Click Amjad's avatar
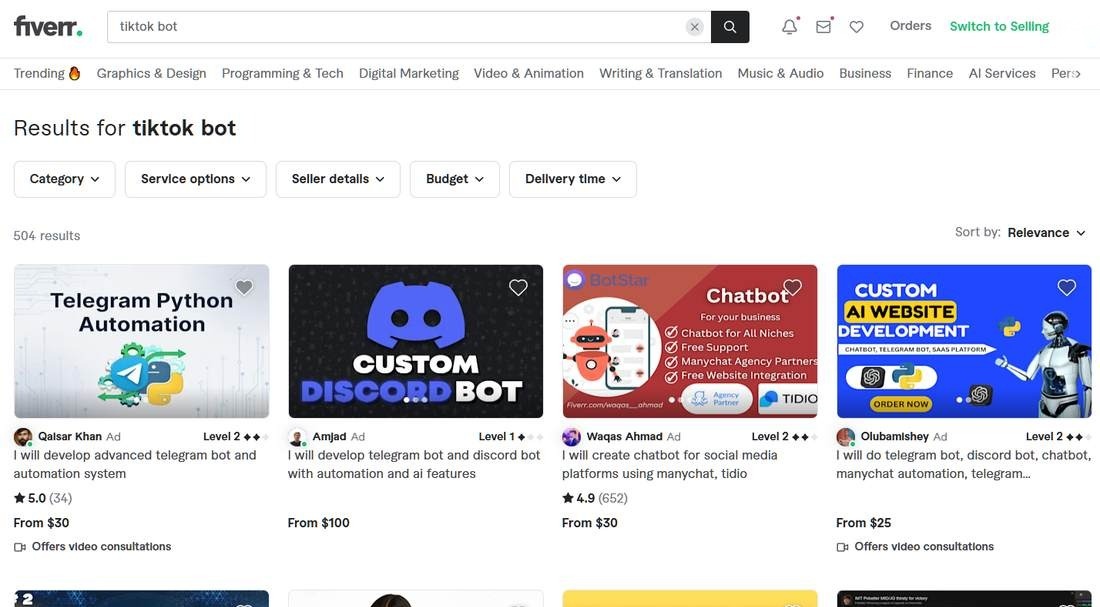This screenshot has height=607, width=1100. pos(297,437)
